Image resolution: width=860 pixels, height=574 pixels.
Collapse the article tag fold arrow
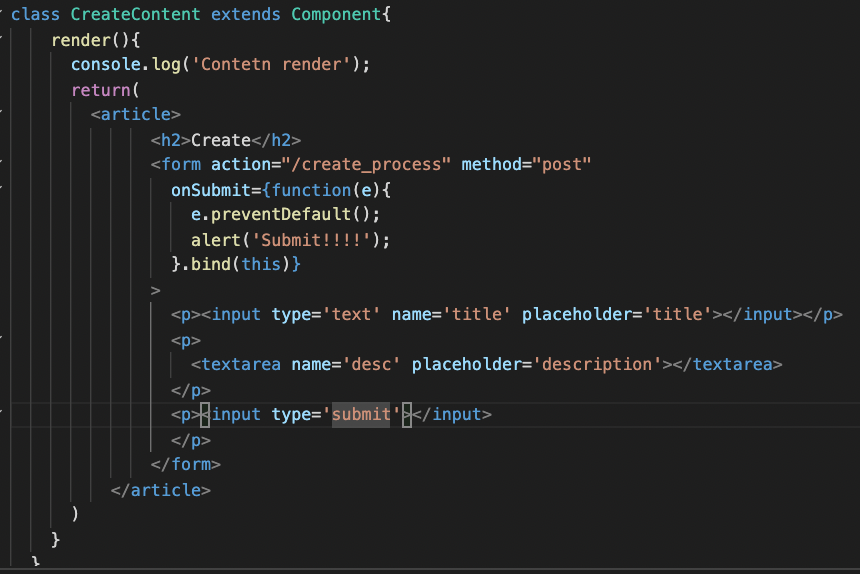(1, 112)
